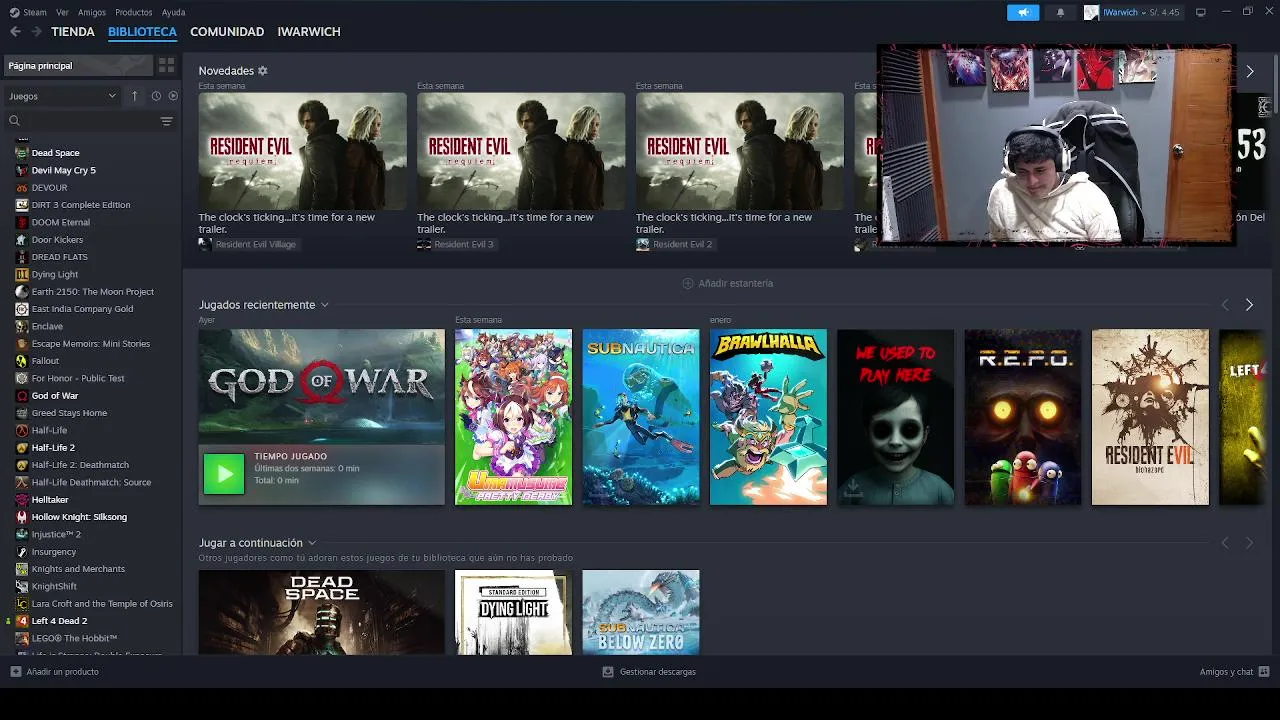Switch the library to grid view
The width and height of the screenshot is (1280, 720).
coord(167,65)
